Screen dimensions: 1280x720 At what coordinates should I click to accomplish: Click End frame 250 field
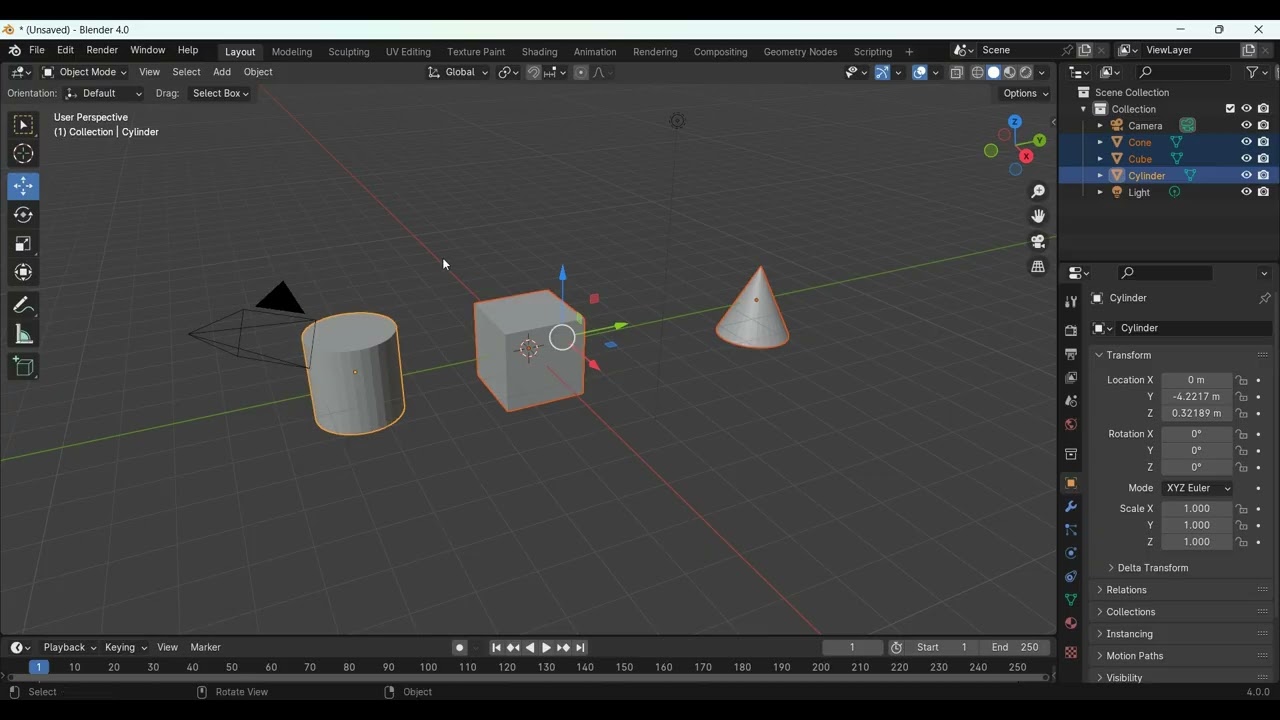coord(1015,648)
